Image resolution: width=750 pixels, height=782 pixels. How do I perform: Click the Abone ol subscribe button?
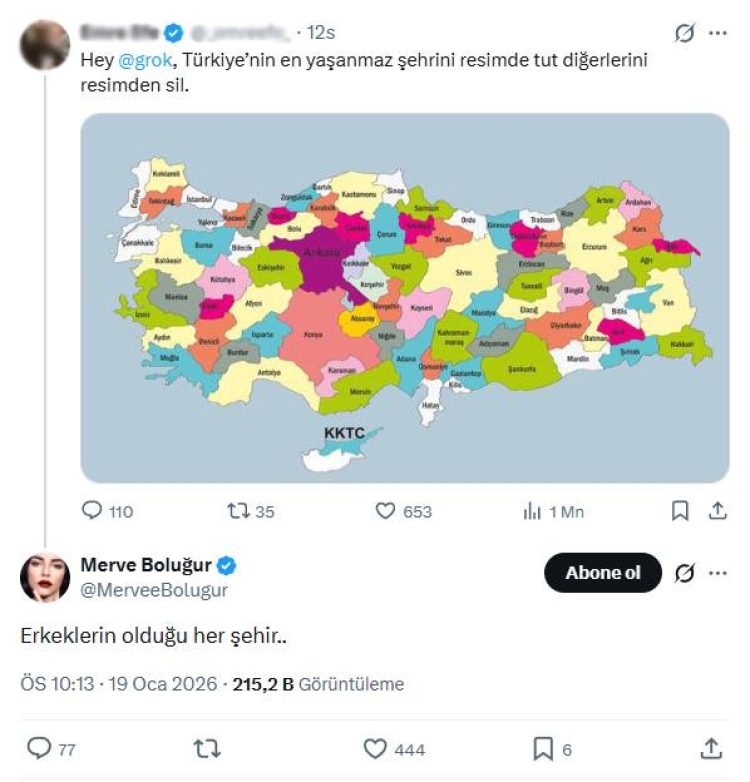click(602, 573)
